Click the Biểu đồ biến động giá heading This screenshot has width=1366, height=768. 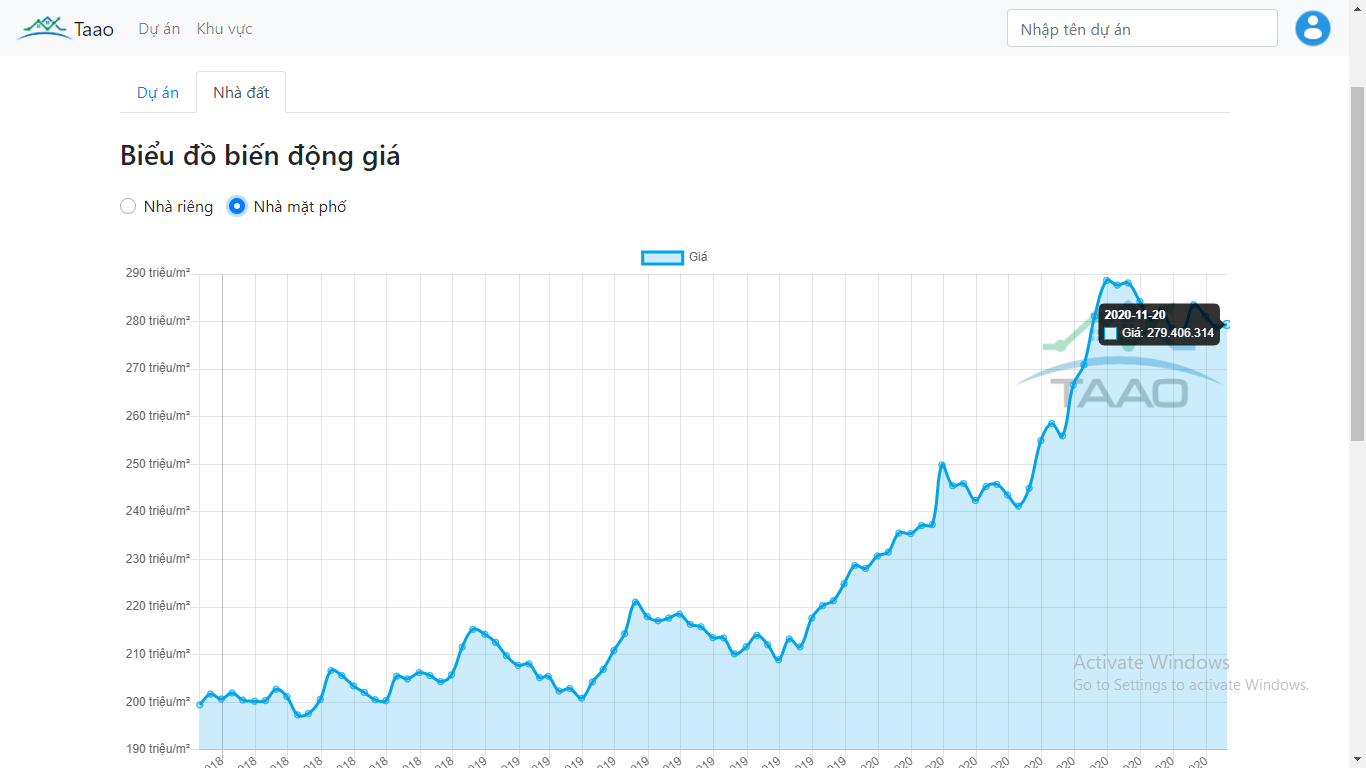click(260, 156)
